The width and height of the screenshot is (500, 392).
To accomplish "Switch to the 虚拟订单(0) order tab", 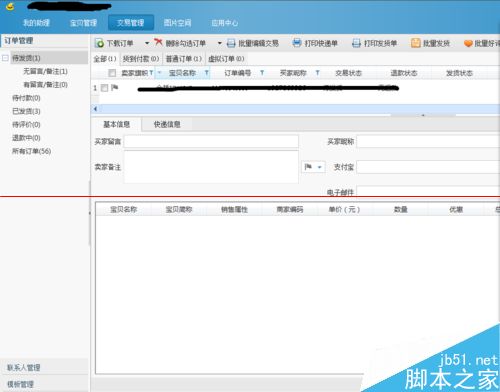I will coord(226,59).
